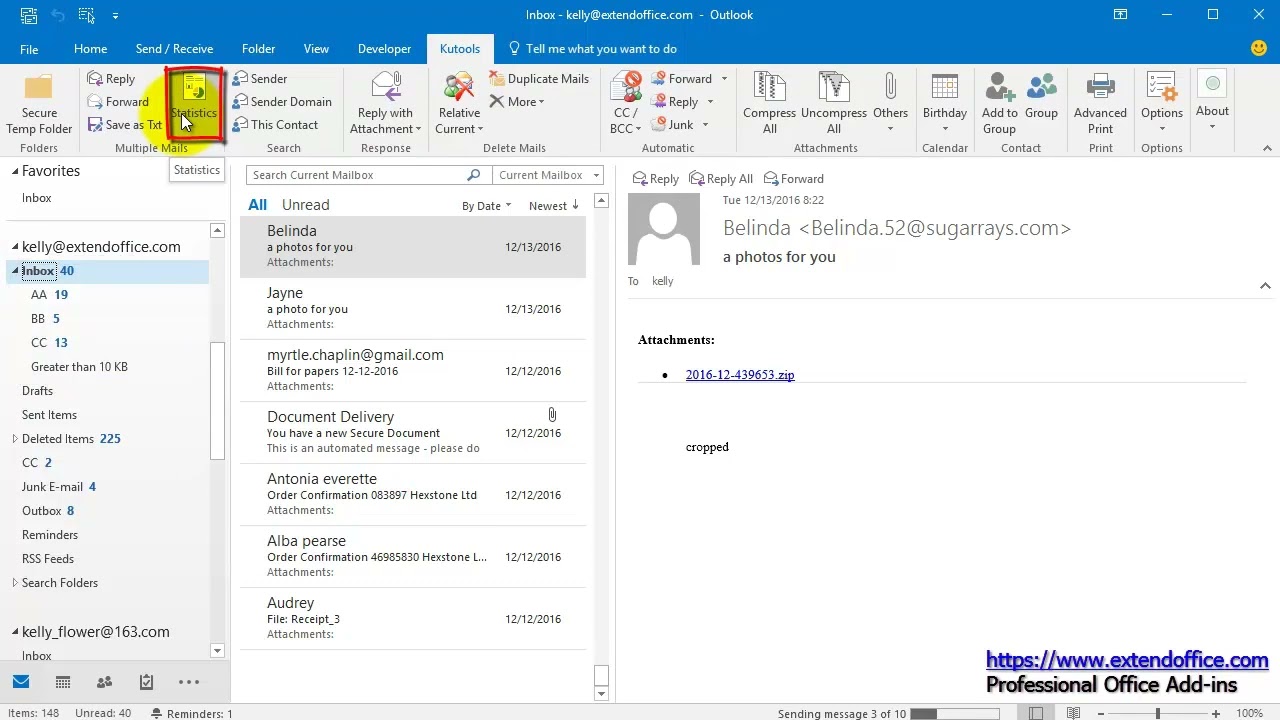Search by Sender Domain
This screenshot has width=1280, height=720.
pos(282,102)
